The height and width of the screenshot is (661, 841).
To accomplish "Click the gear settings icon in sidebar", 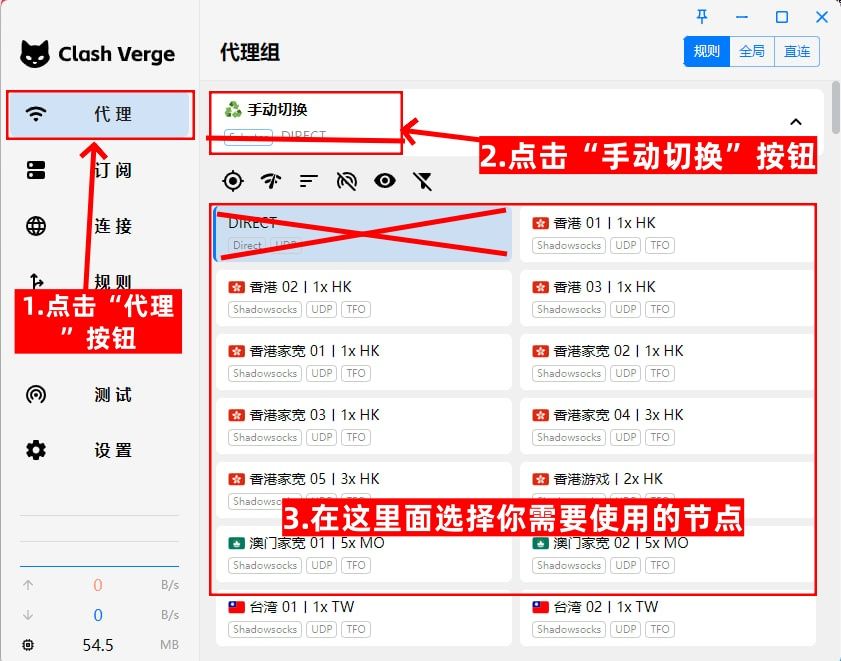I will pyautogui.click(x=36, y=451).
